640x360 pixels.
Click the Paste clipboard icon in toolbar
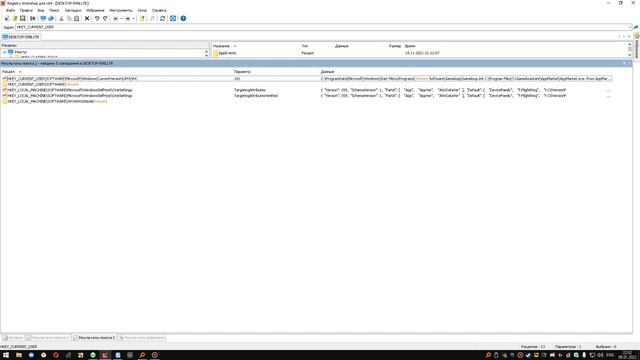[x=76, y=18]
